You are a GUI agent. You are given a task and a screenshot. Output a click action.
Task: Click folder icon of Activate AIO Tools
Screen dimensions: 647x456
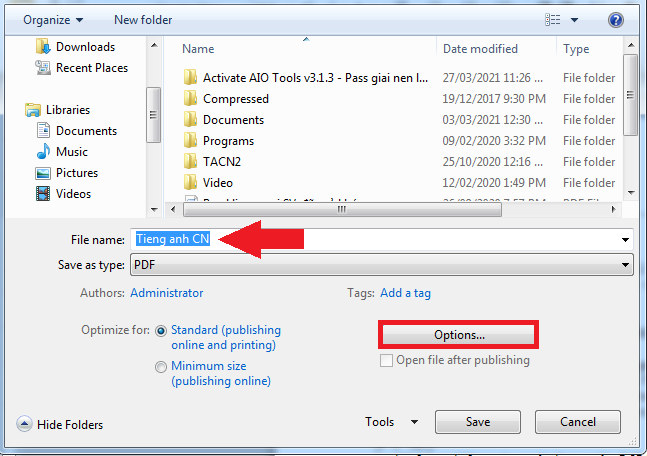click(190, 78)
